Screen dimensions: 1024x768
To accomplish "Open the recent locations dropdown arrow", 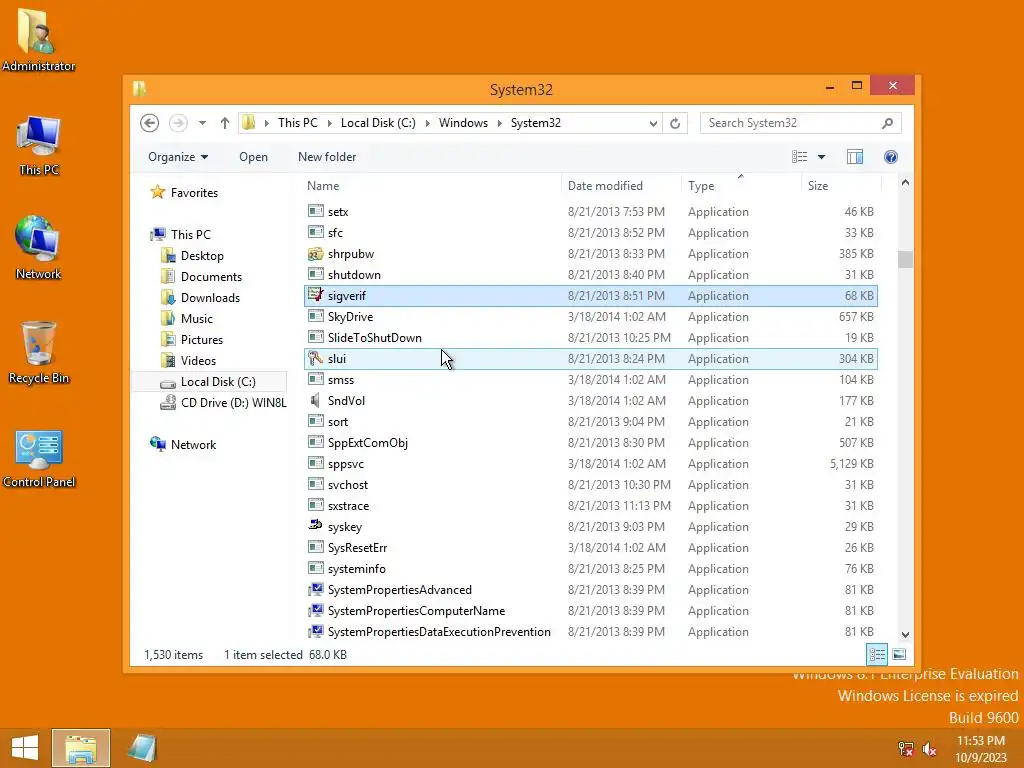I will point(202,123).
